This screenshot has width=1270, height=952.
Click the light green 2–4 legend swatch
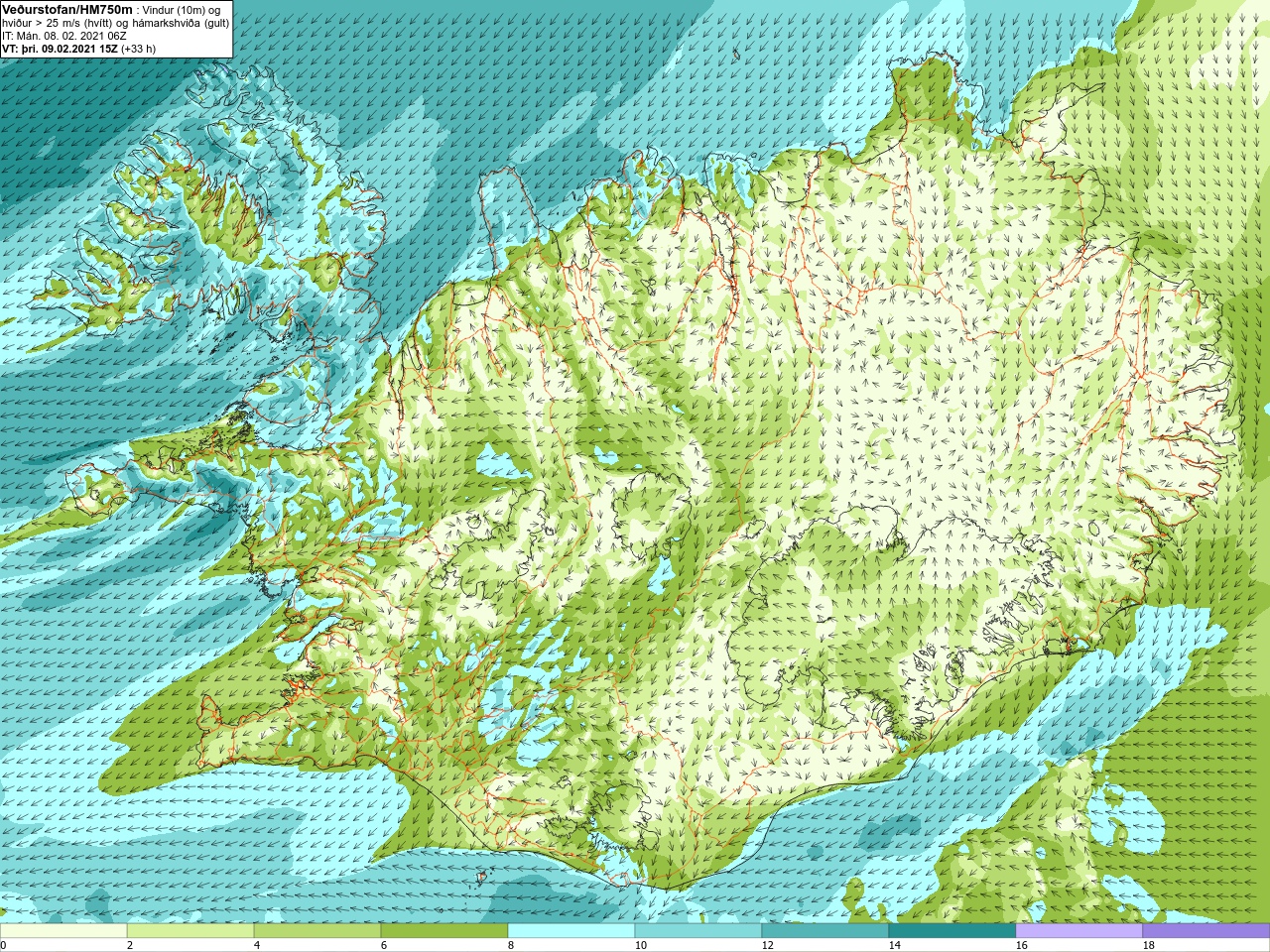click(190, 931)
